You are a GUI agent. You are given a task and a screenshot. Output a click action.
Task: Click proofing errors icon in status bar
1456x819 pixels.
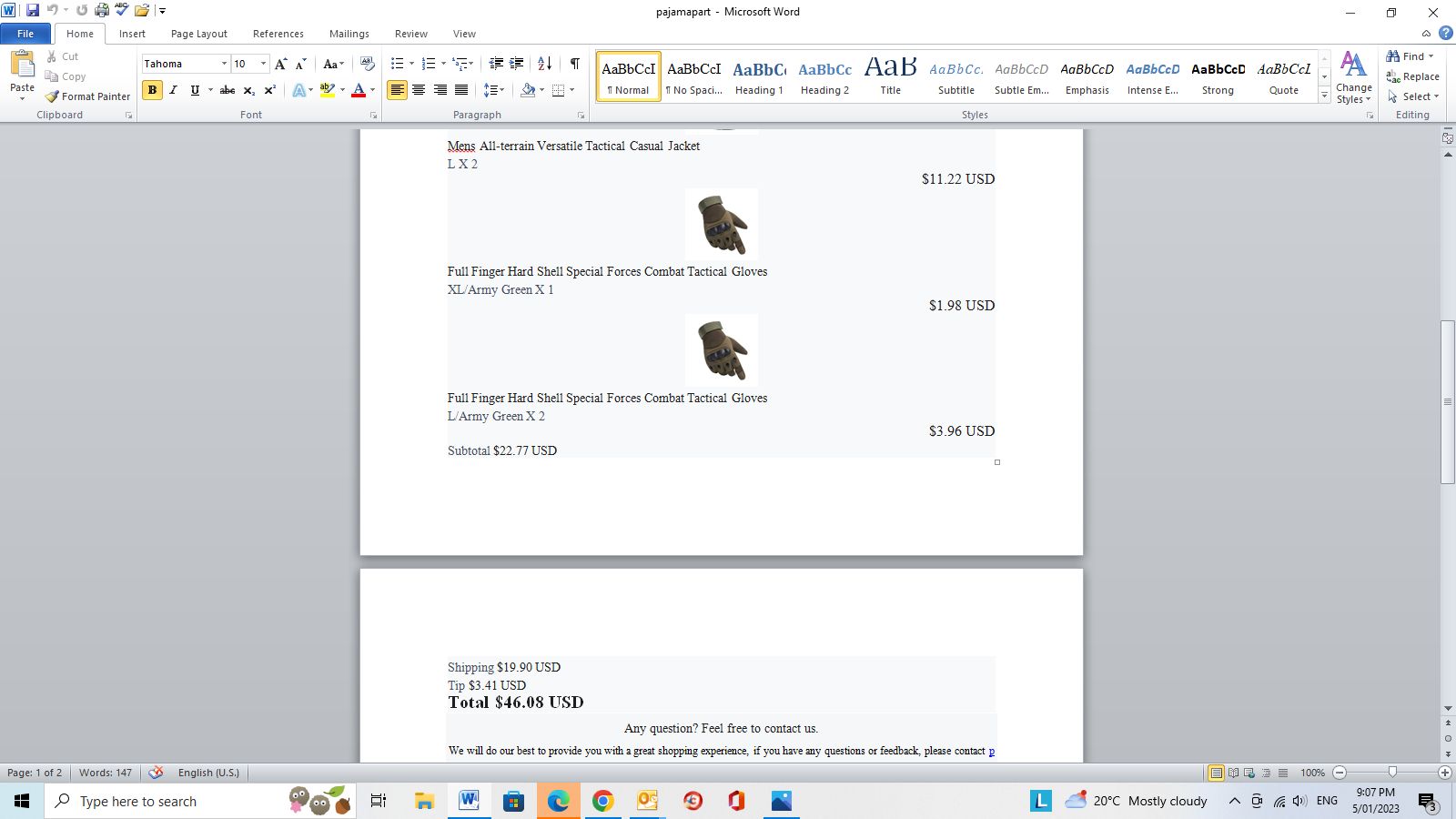pos(157,773)
